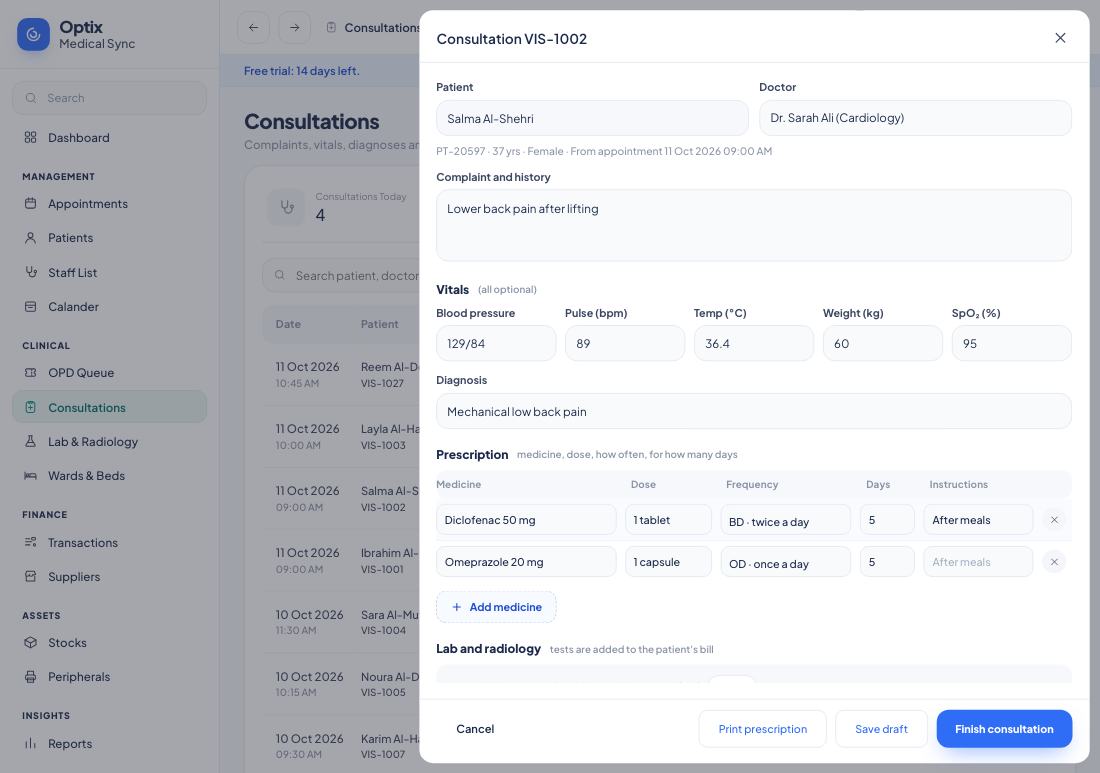Select the 11 Oct 2026 10:45 AM row date
The width and height of the screenshot is (1100, 773).
click(307, 375)
